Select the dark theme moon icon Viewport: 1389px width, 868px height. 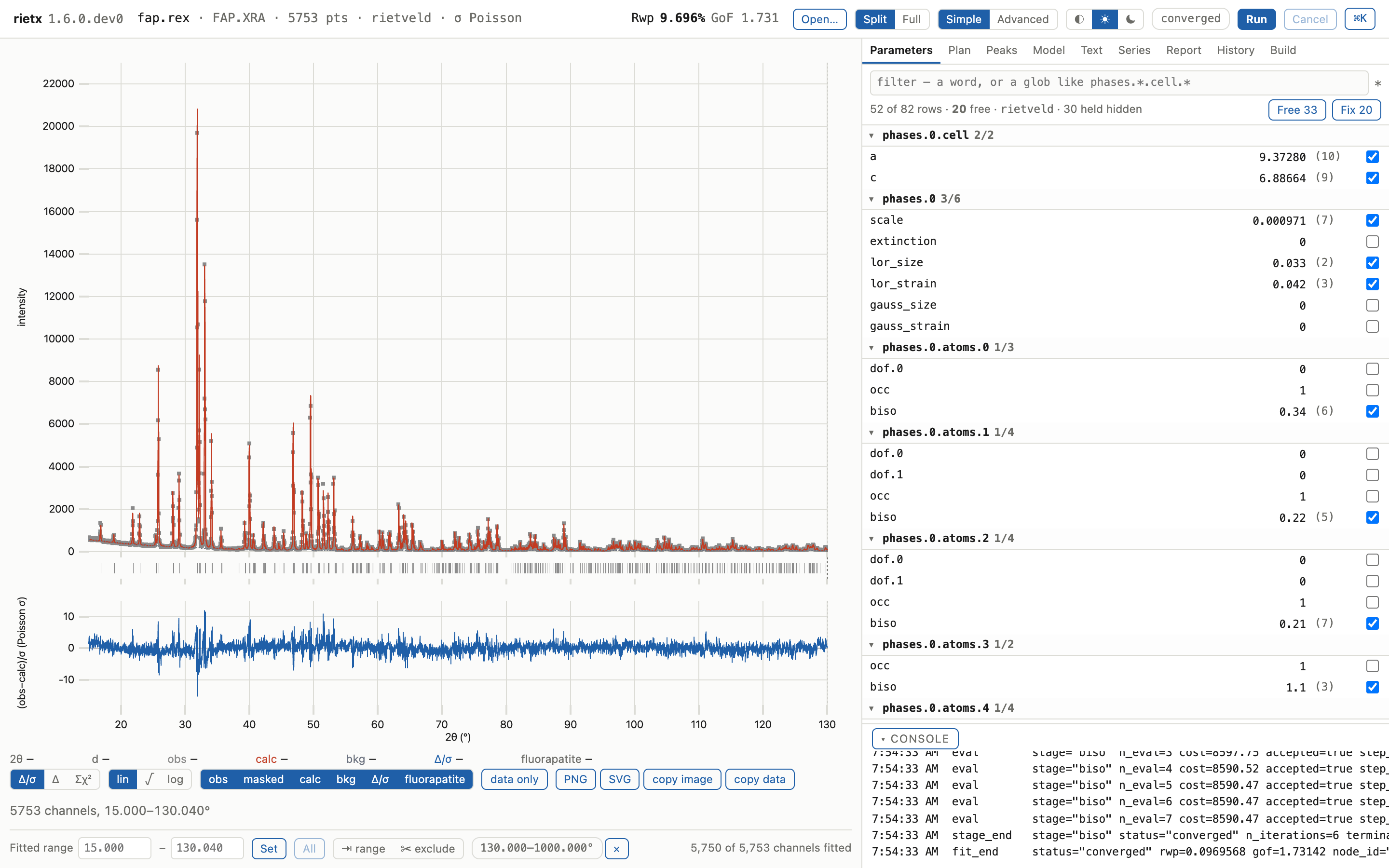point(1130,19)
